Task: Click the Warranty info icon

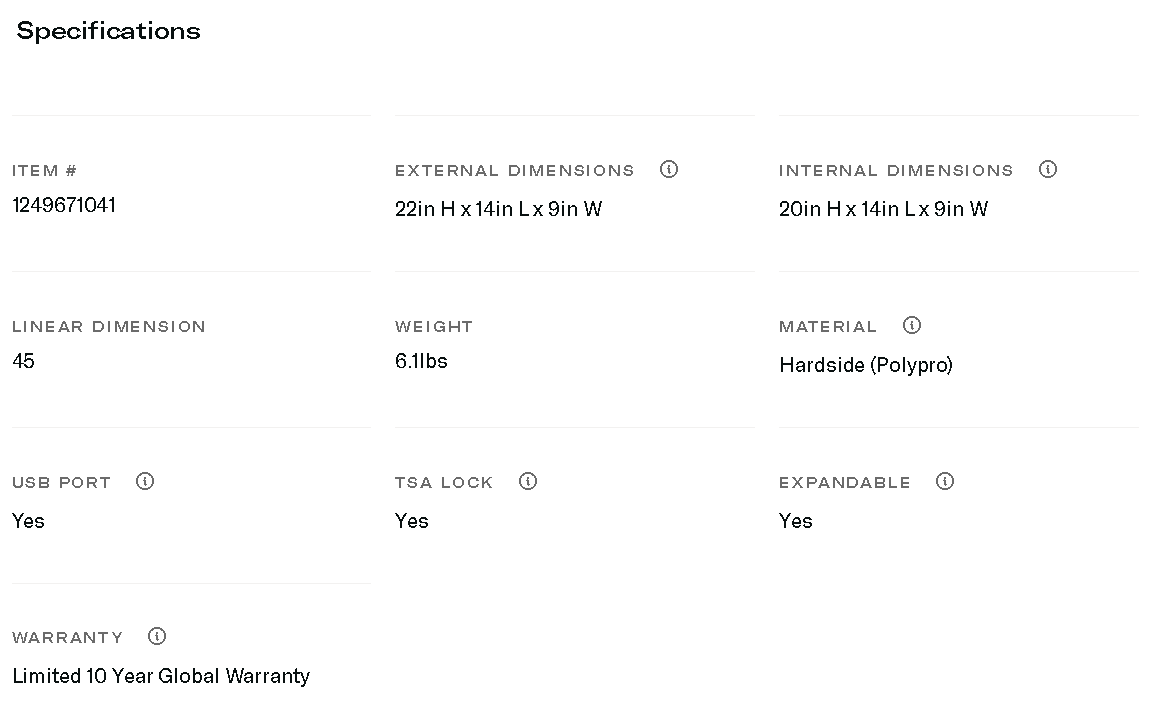Action: coord(157,636)
